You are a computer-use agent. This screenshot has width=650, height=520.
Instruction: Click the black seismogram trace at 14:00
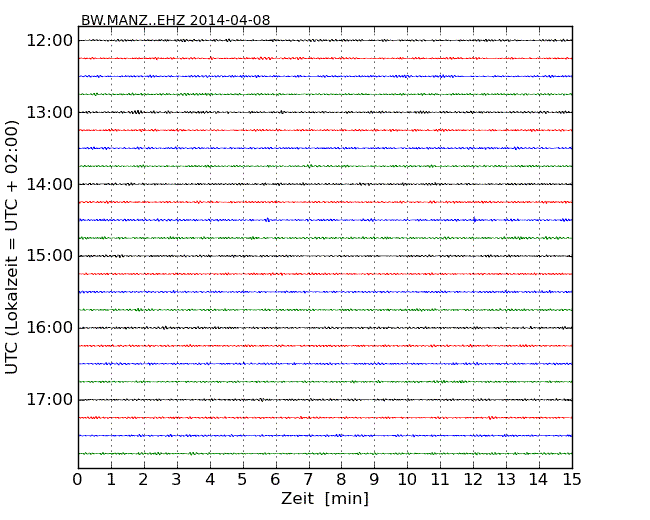(325, 184)
